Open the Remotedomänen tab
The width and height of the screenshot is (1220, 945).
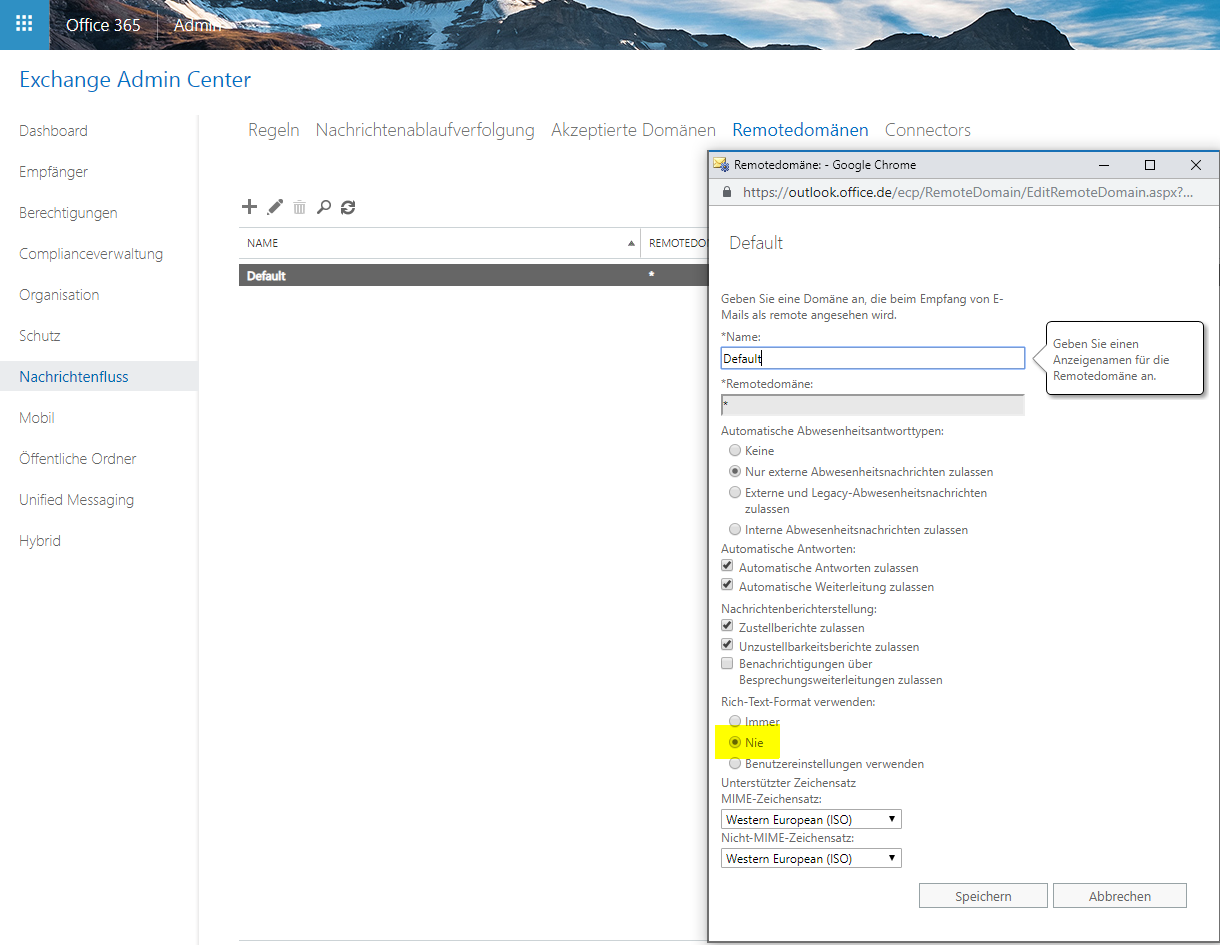tap(800, 130)
